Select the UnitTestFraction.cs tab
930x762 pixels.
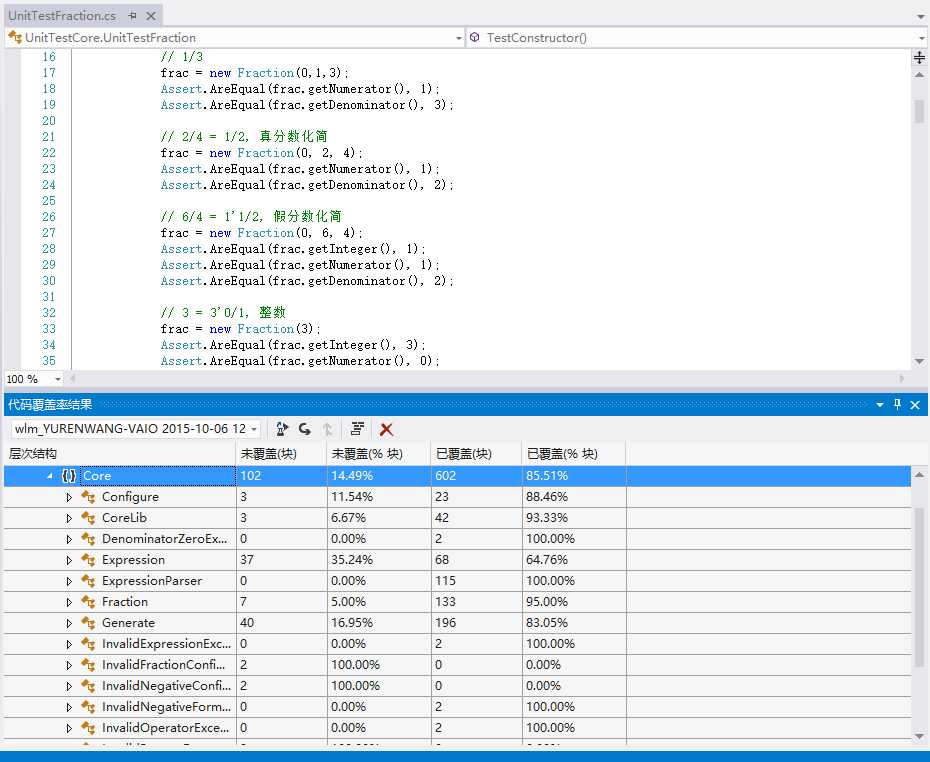point(62,16)
